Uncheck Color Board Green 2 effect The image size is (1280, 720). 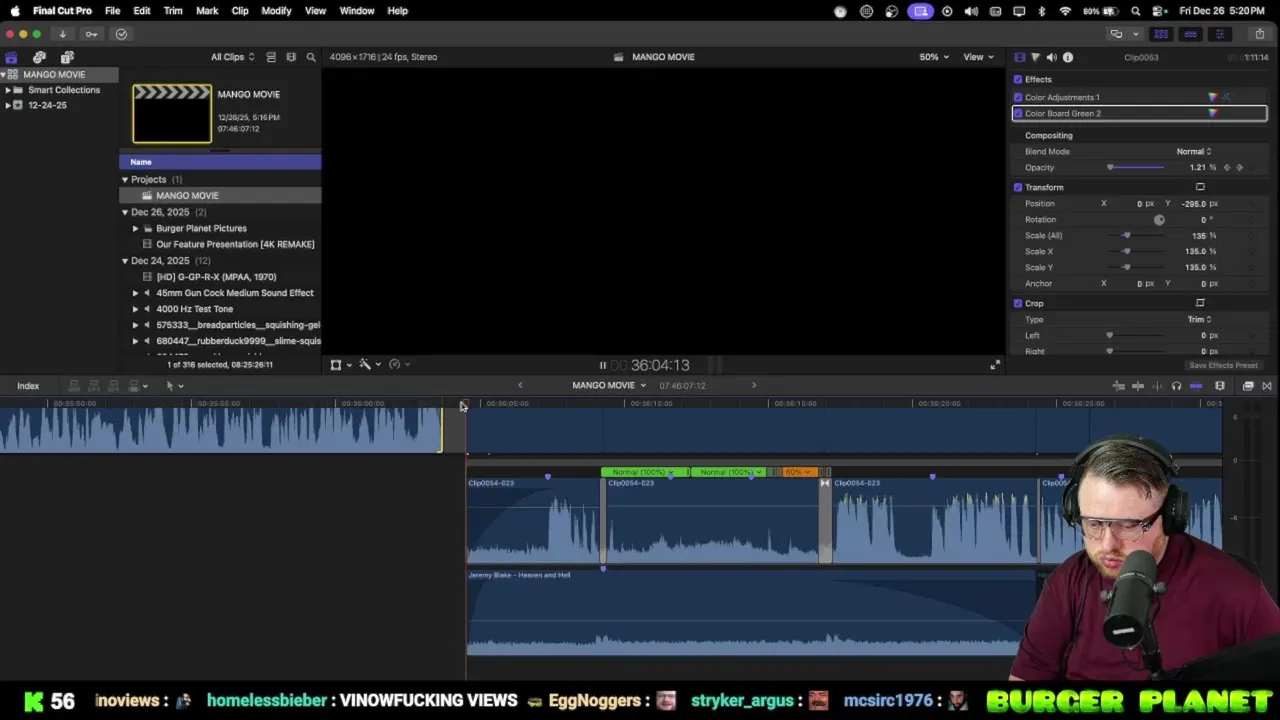(1018, 113)
